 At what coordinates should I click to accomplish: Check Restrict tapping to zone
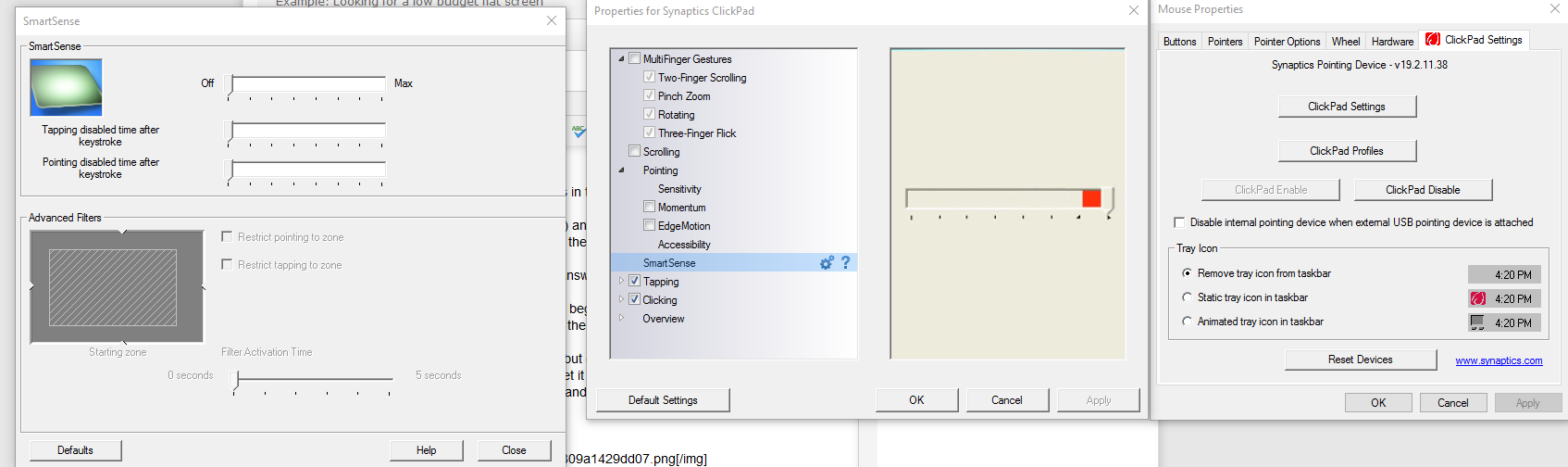click(227, 265)
